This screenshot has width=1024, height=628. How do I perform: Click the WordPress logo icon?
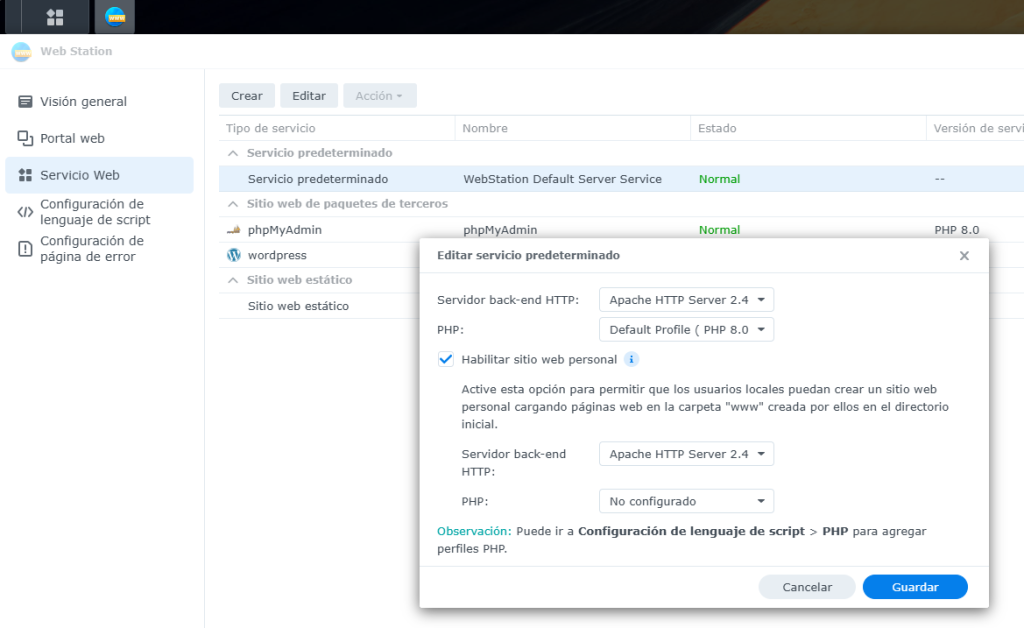point(233,255)
